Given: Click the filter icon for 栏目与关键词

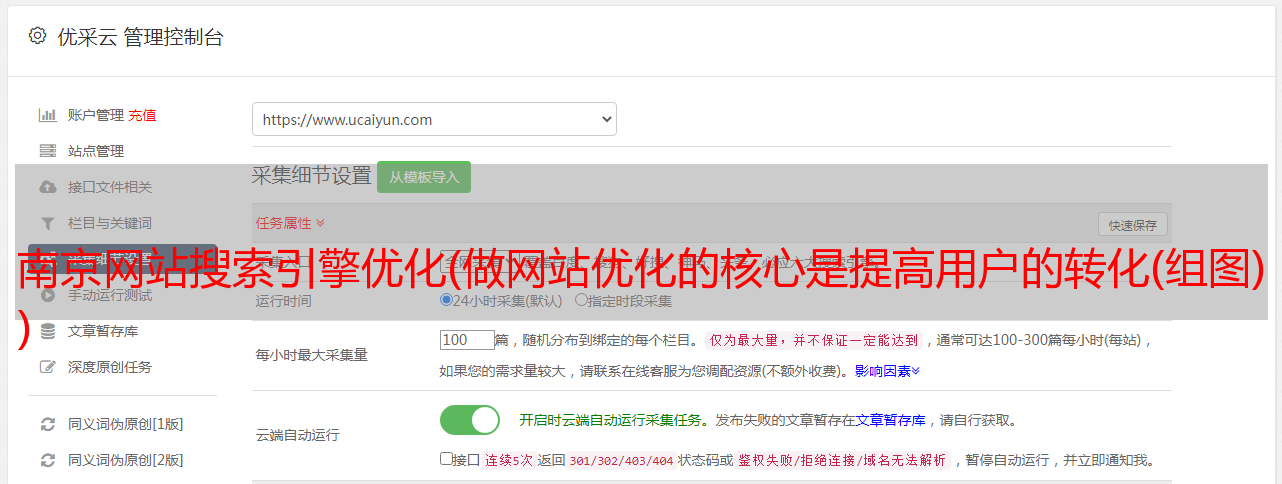Looking at the screenshot, I should click(47, 223).
